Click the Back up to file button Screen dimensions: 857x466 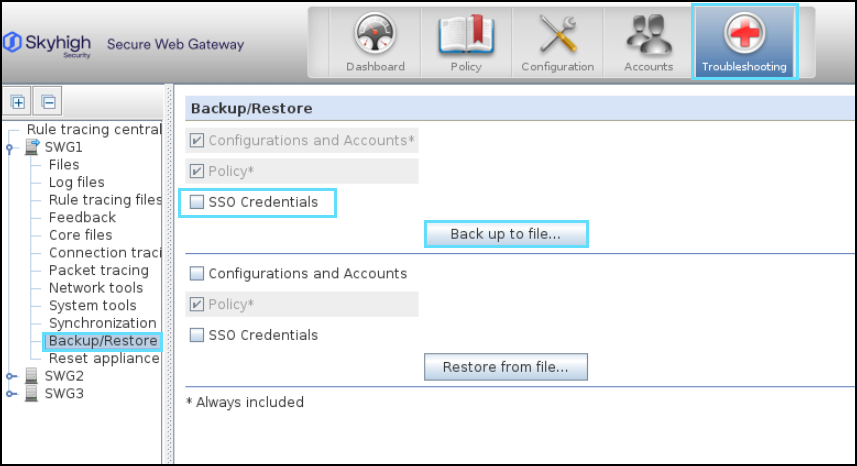pyautogui.click(x=505, y=234)
